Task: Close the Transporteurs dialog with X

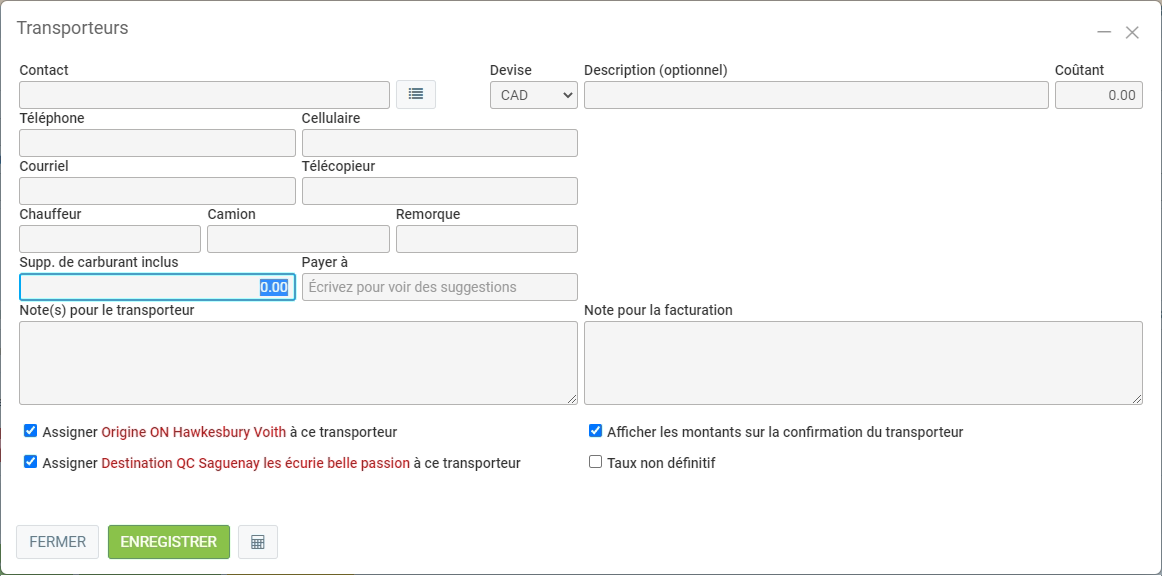Action: [x=1132, y=32]
